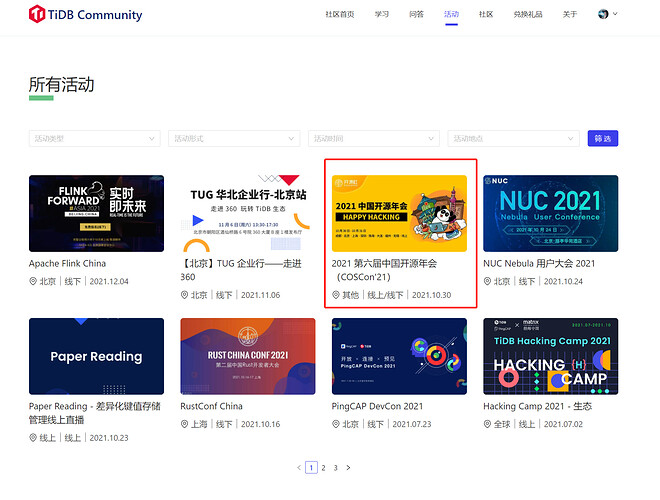Open the 兑换礼品 navigation item

point(528,15)
